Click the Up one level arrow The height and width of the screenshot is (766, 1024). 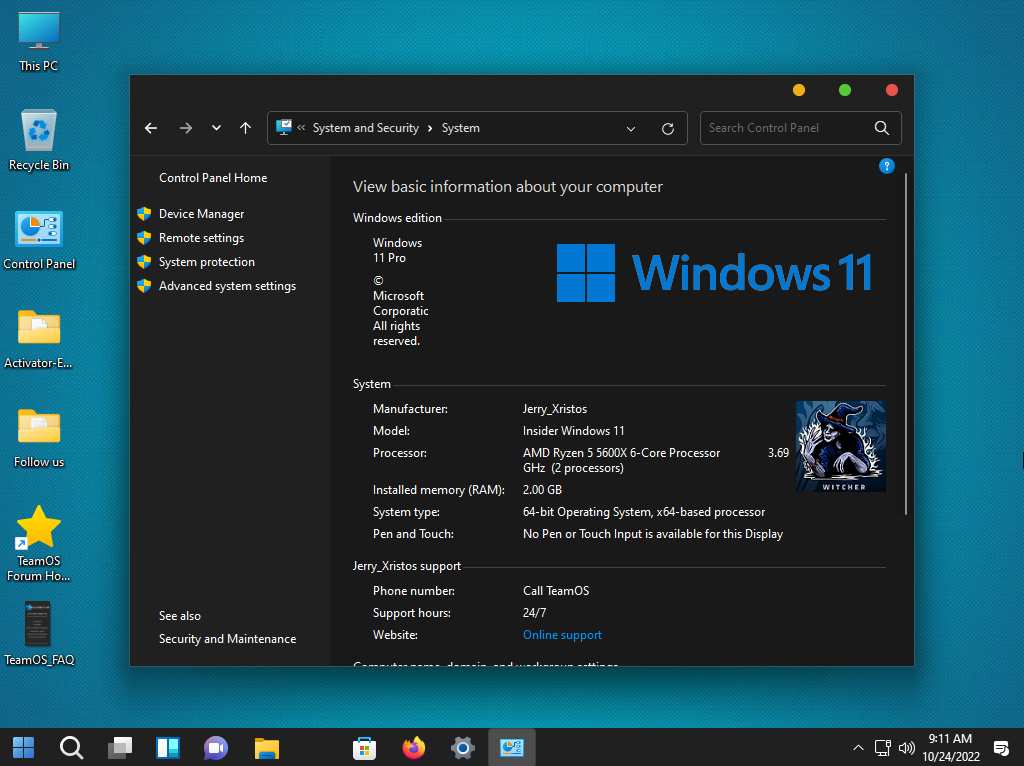click(245, 128)
